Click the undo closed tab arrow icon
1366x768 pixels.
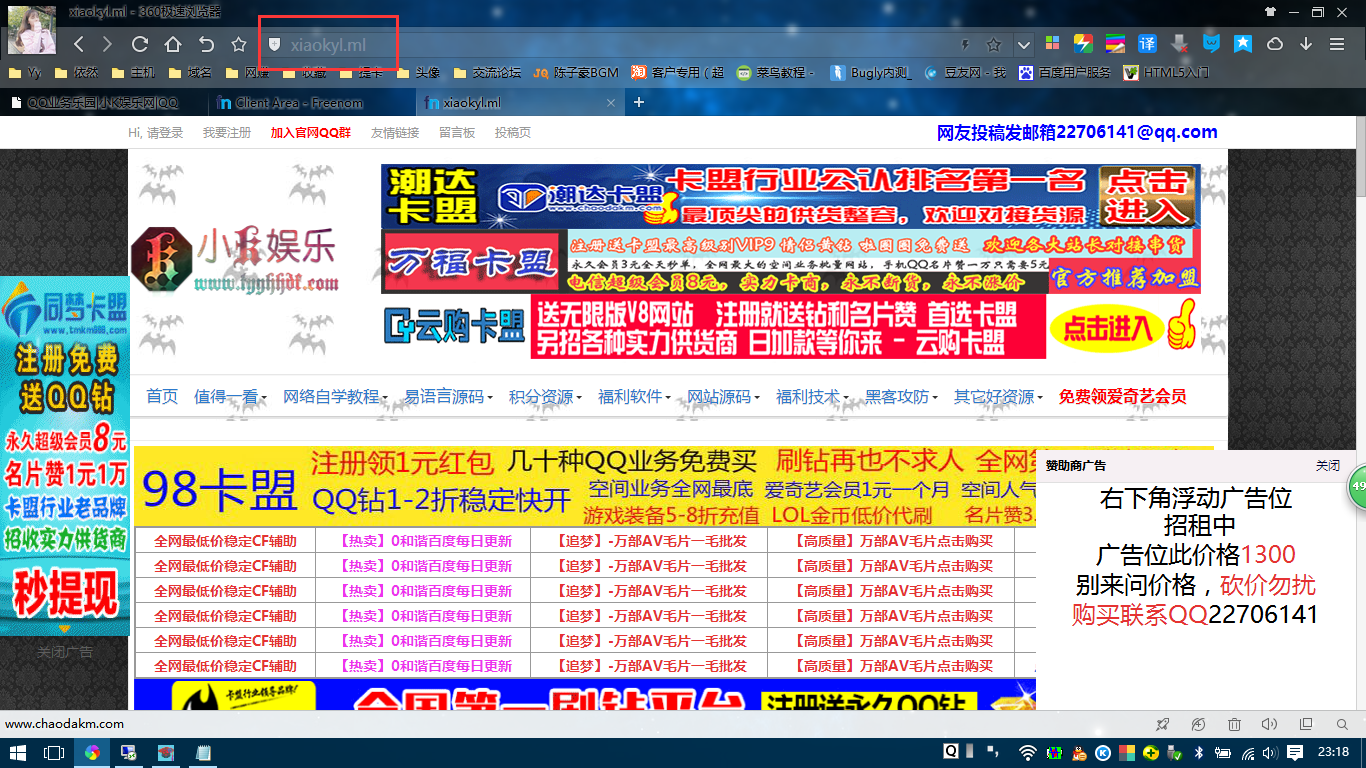(206, 44)
